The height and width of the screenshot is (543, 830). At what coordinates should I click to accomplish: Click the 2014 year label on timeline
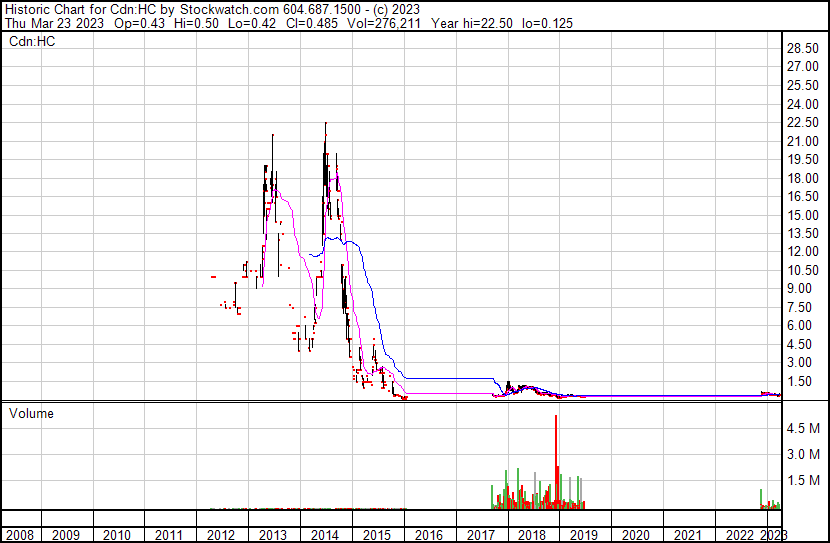point(325,534)
